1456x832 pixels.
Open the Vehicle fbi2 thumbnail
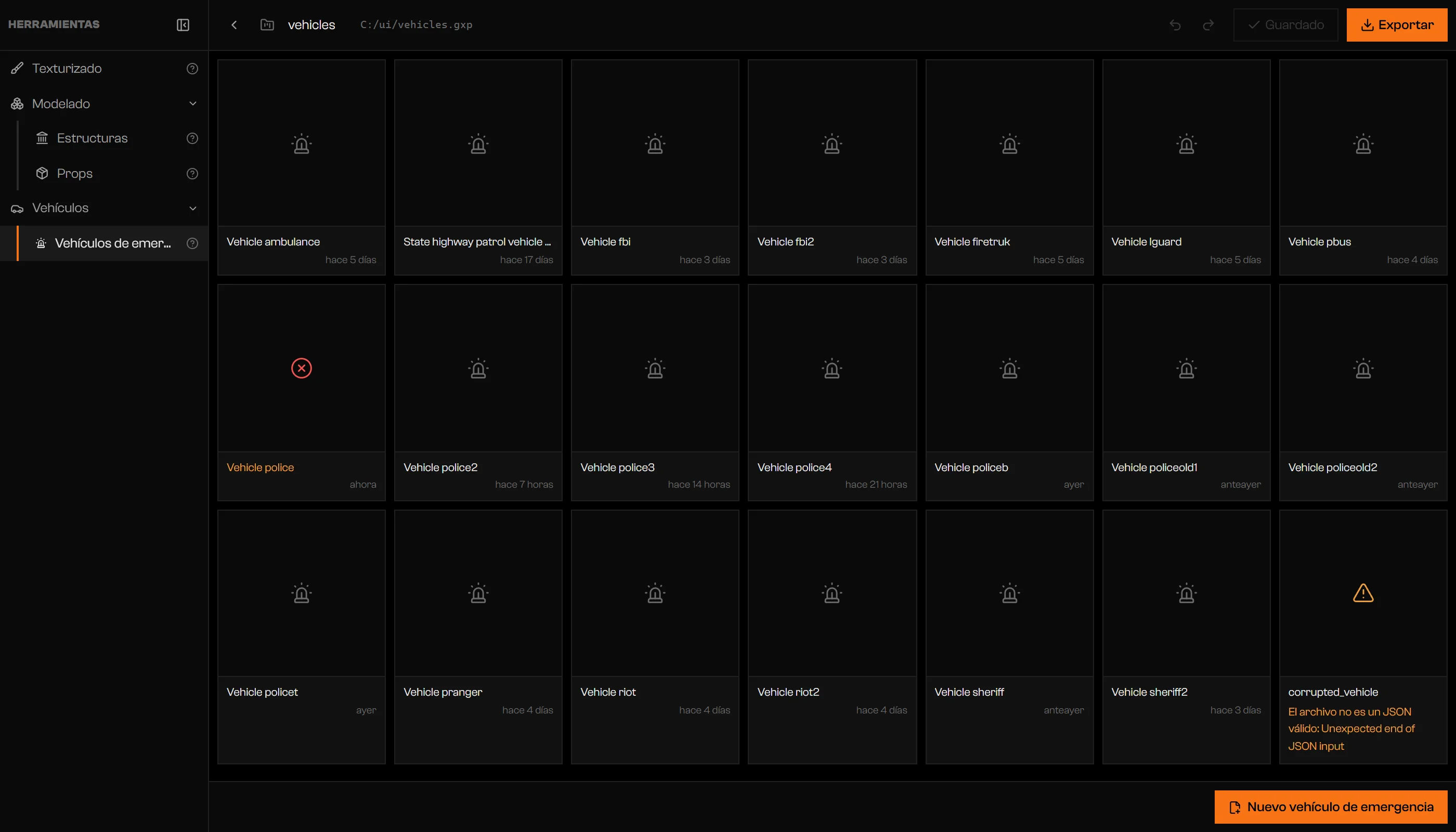click(832, 143)
